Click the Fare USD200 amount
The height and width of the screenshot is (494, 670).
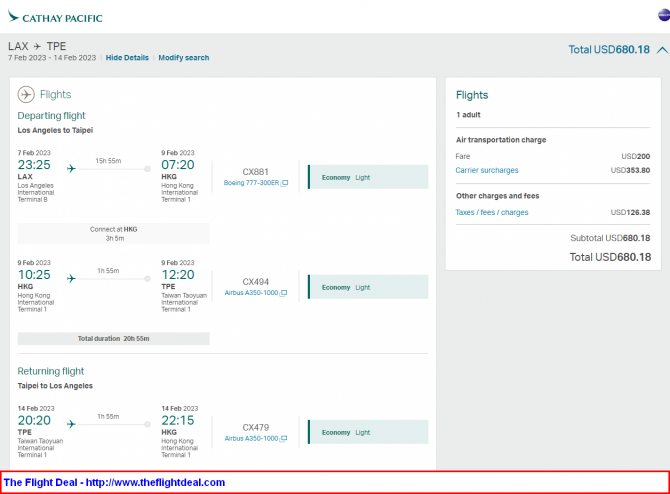[x=636, y=156]
